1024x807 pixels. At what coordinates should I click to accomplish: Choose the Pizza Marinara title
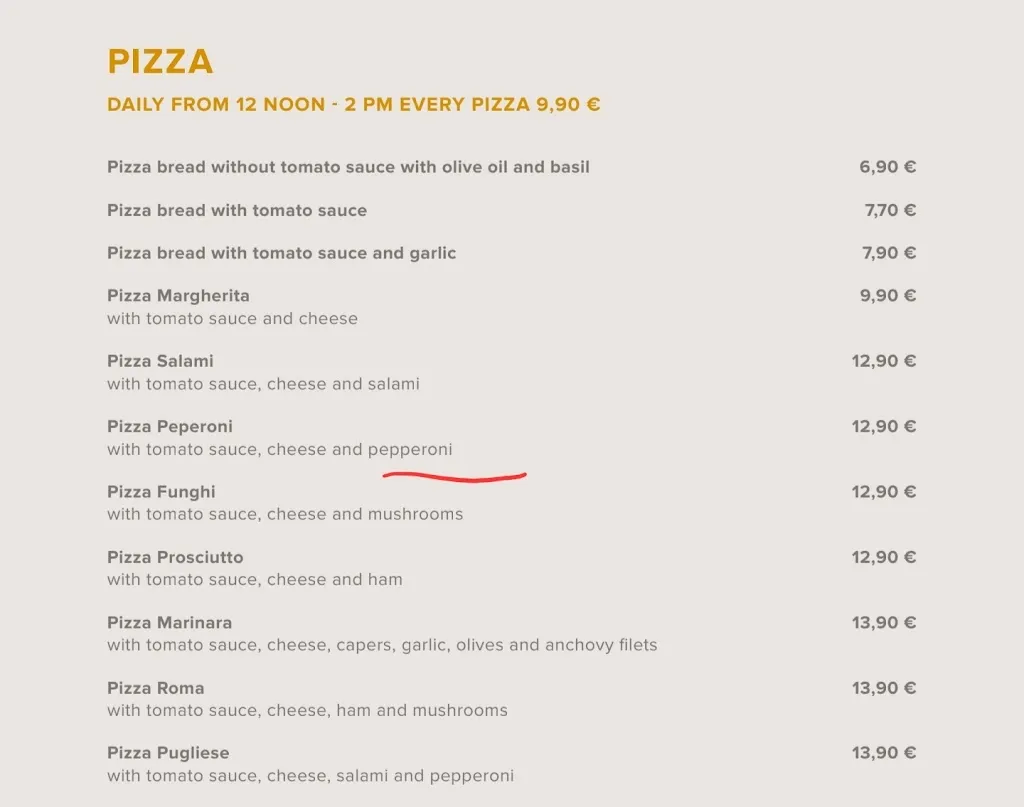pos(169,622)
